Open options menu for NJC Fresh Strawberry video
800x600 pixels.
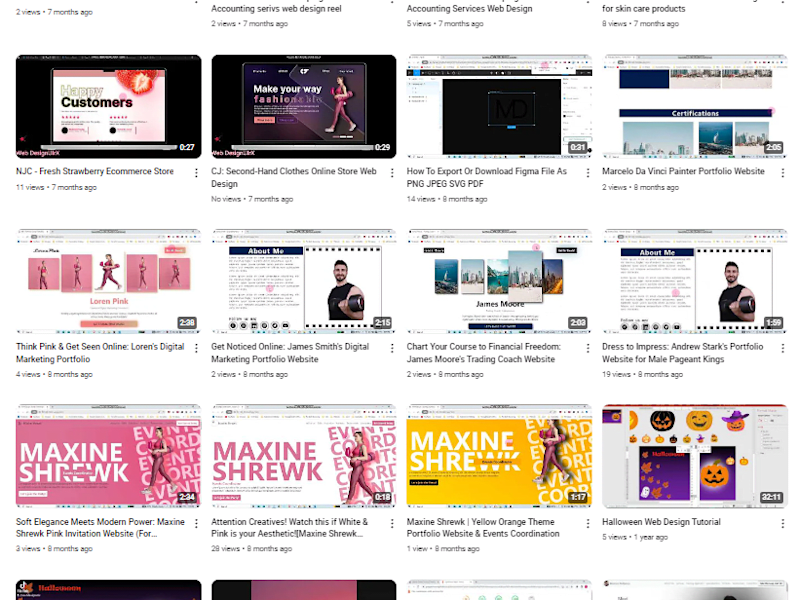coord(196,173)
